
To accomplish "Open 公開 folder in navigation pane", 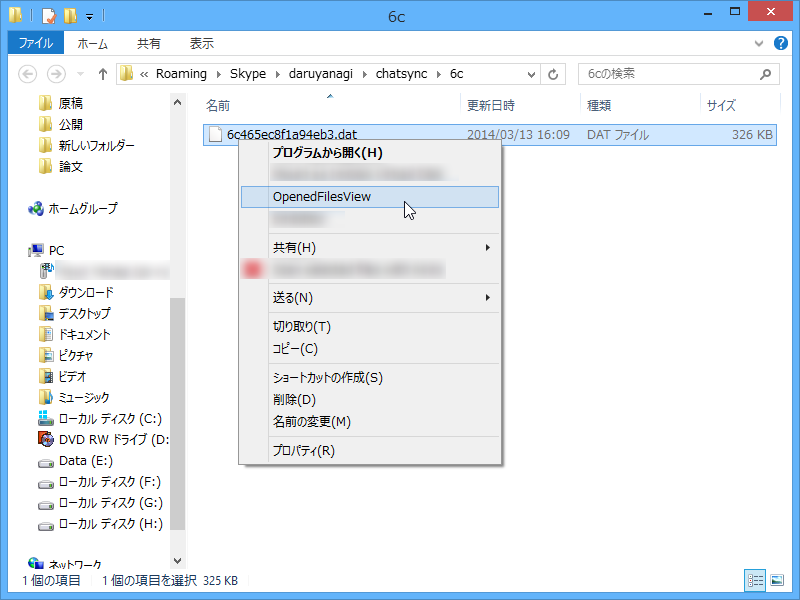I will tap(70, 124).
